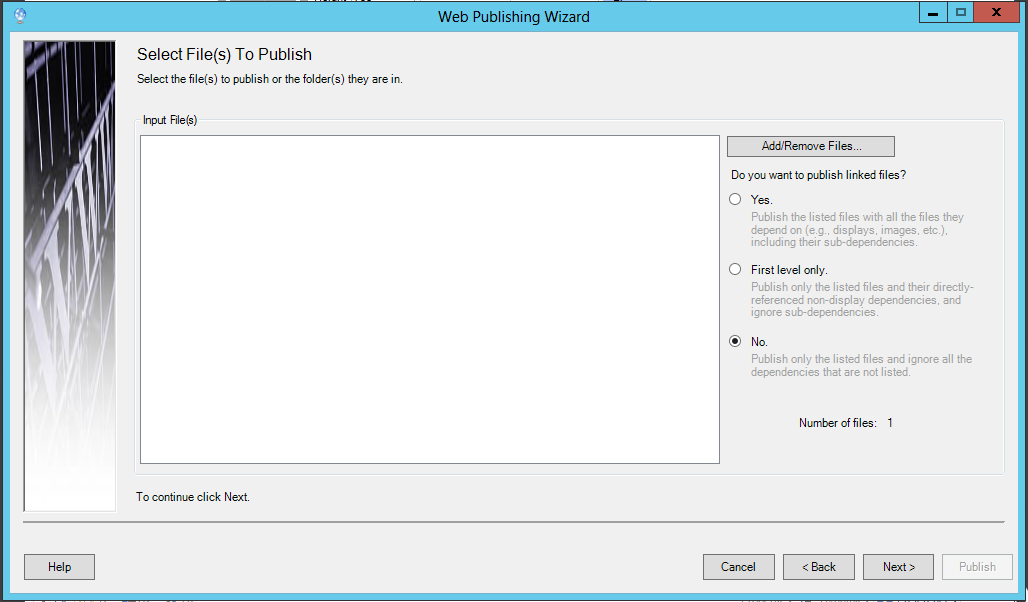Screen dimensions: 1028x602
Task: Go back with the < Back button
Action: point(818,567)
